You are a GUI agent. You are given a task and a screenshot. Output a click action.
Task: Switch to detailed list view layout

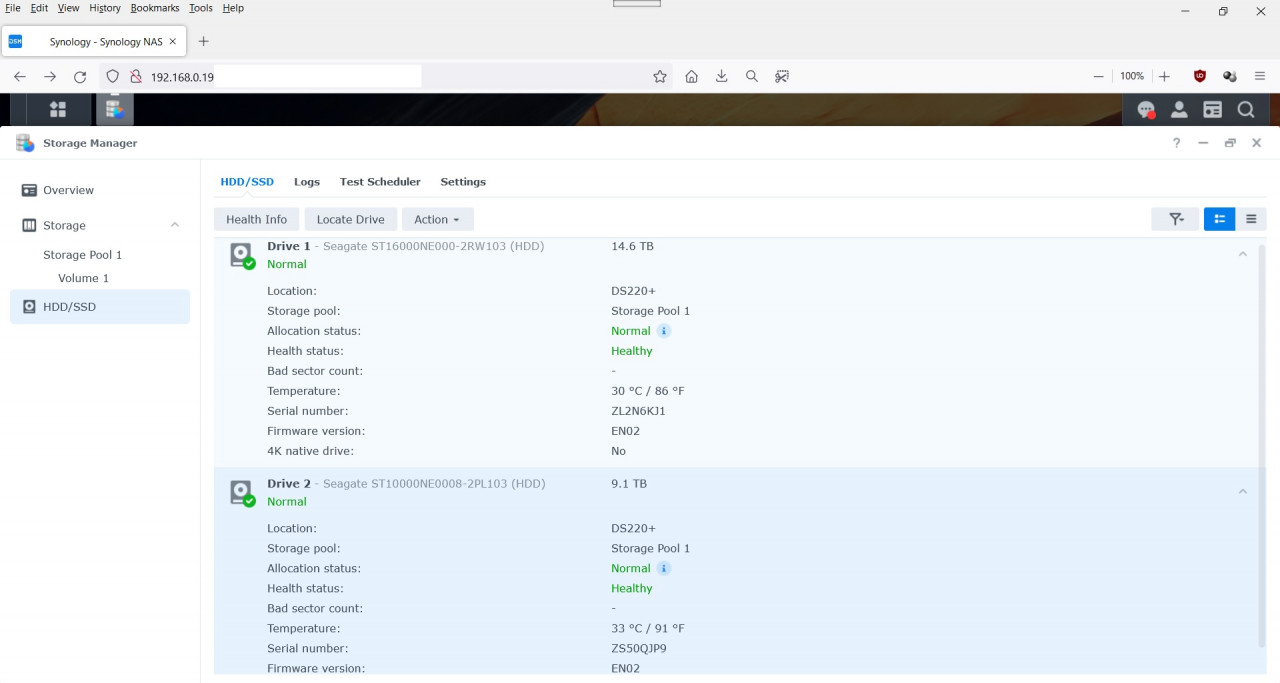(1219, 218)
